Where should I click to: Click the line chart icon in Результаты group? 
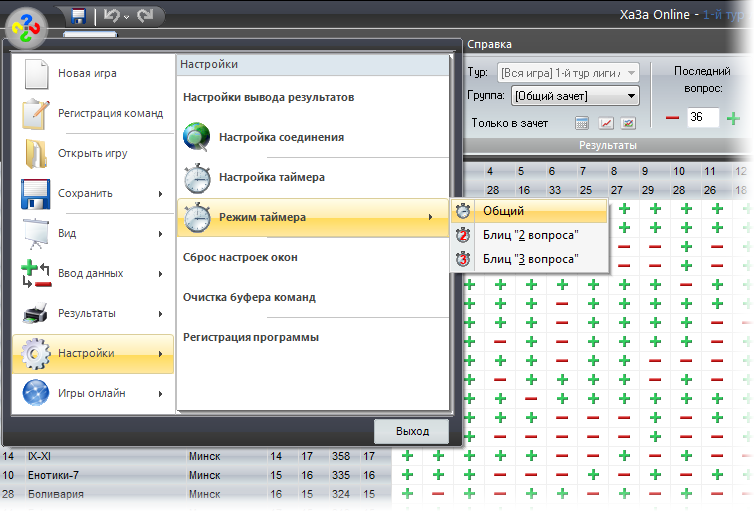pos(606,123)
